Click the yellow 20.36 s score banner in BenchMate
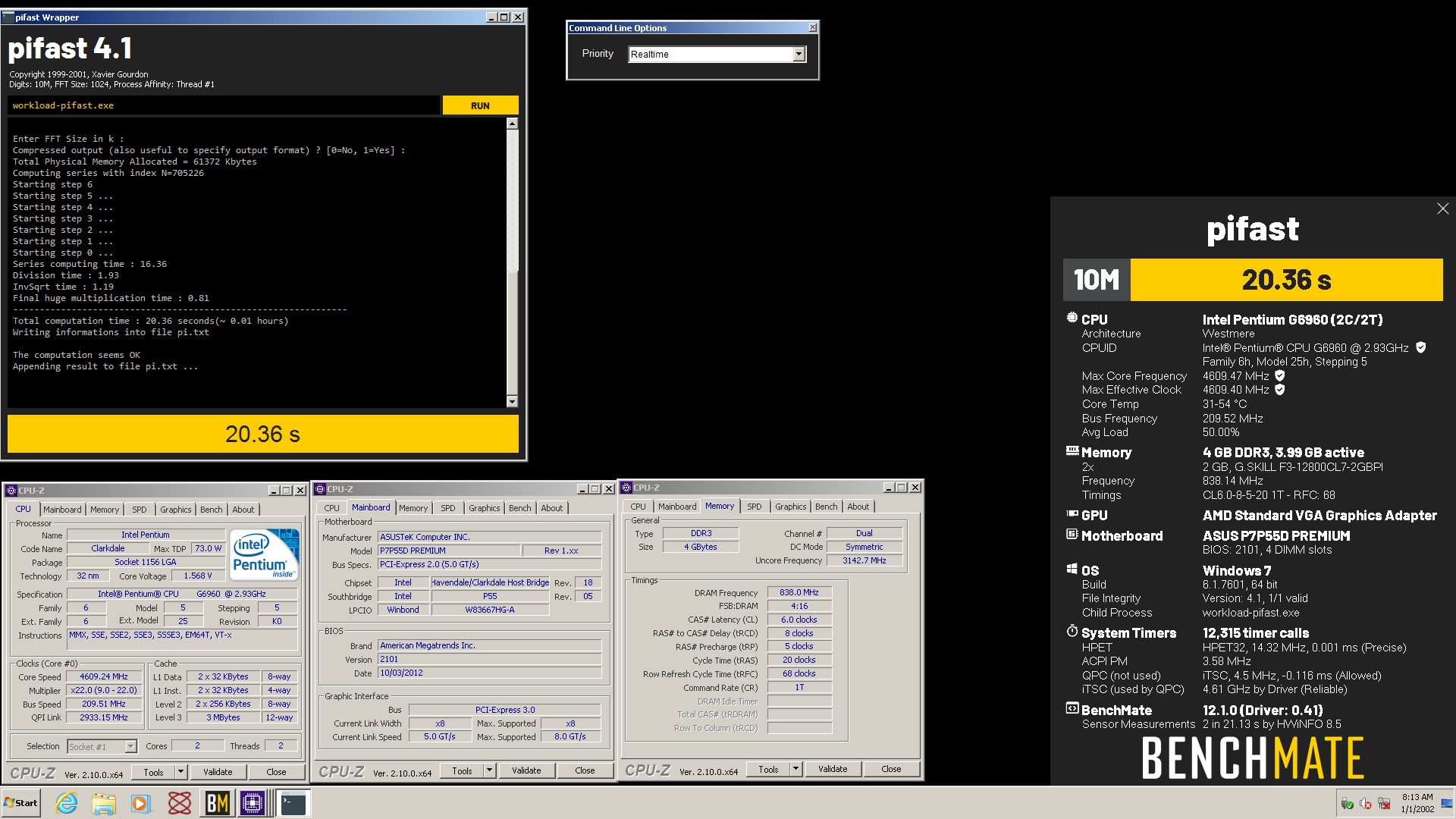 click(x=1287, y=280)
